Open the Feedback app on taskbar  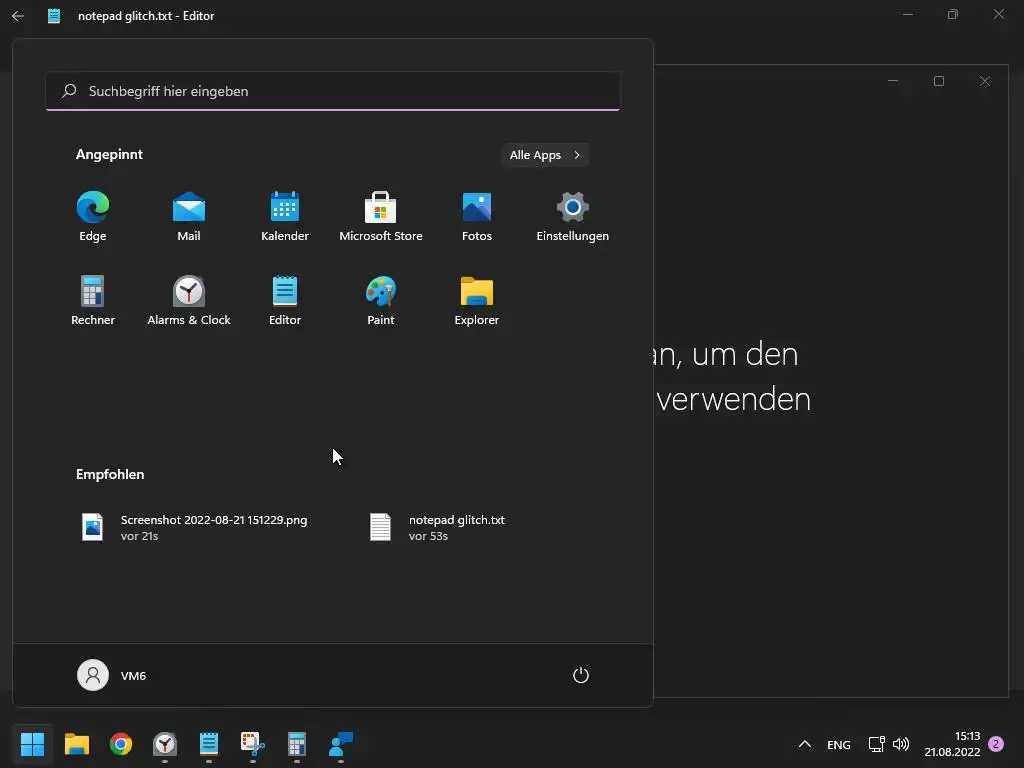[341, 744]
